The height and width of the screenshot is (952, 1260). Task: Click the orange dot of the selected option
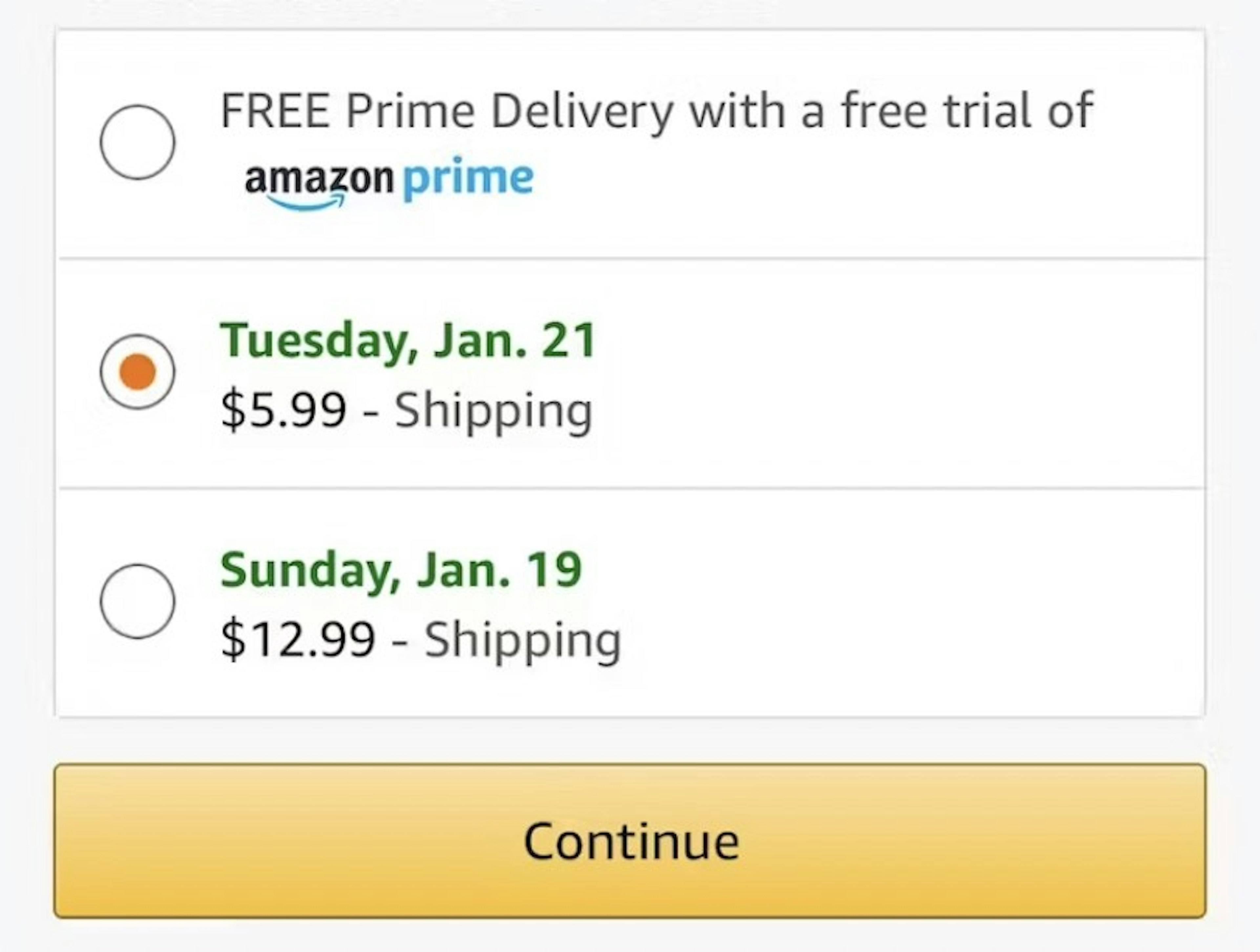[137, 371]
